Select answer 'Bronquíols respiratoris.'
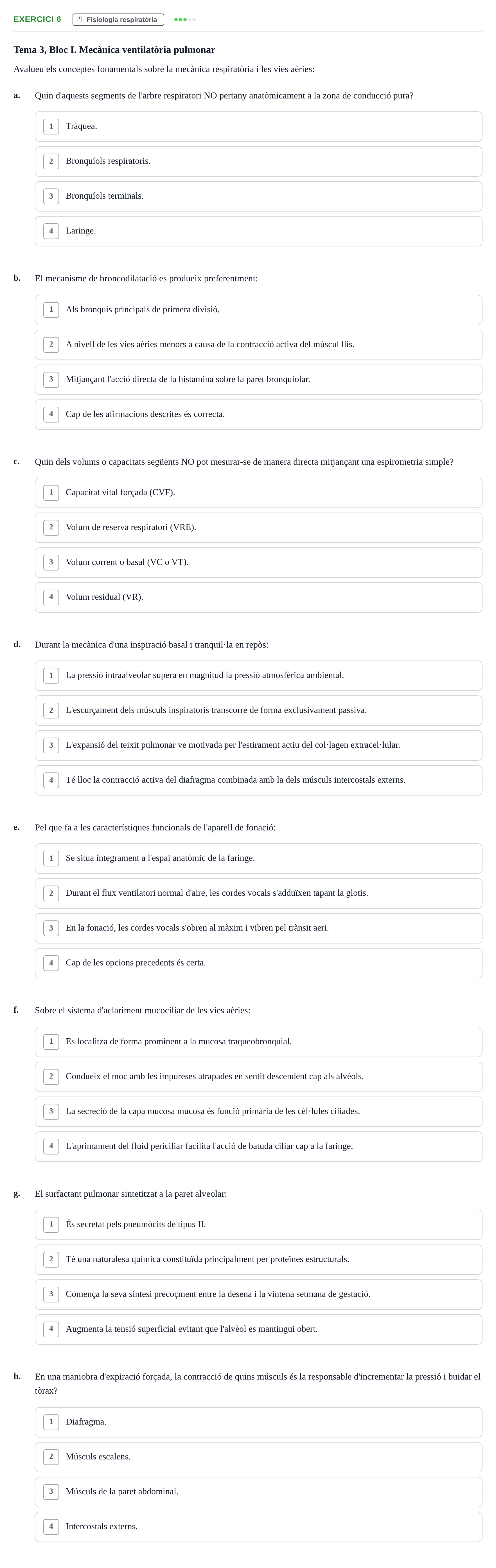 258,161
